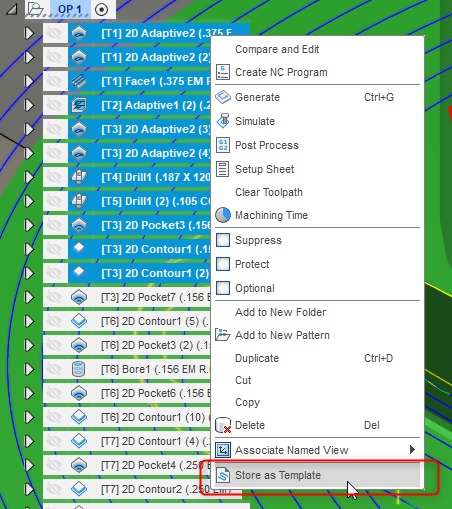The width and height of the screenshot is (452, 509).
Task: Click the [T6] Bore1 operation icon
Action: pos(79,369)
